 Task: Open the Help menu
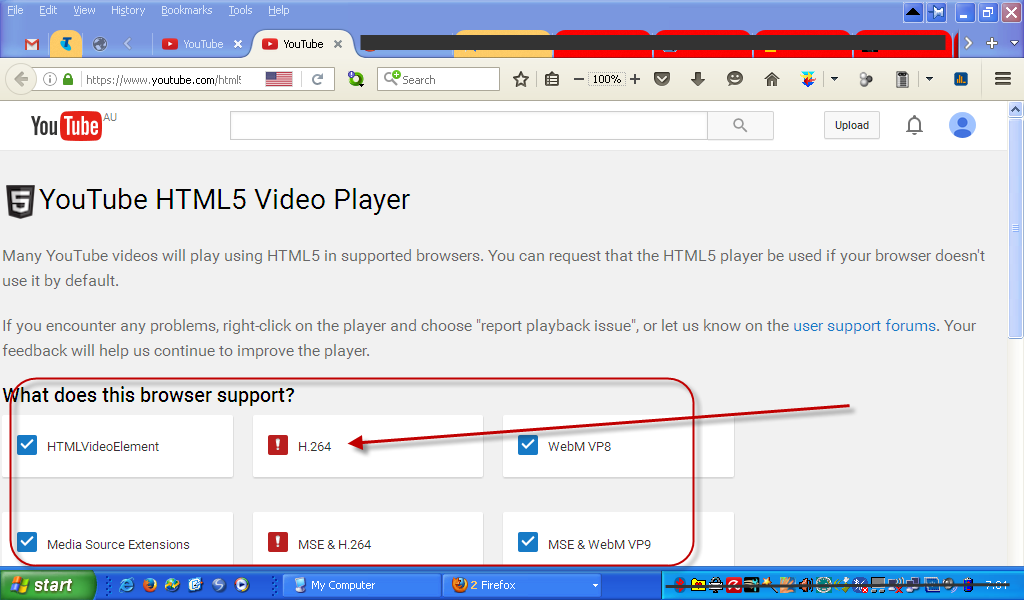point(279,10)
